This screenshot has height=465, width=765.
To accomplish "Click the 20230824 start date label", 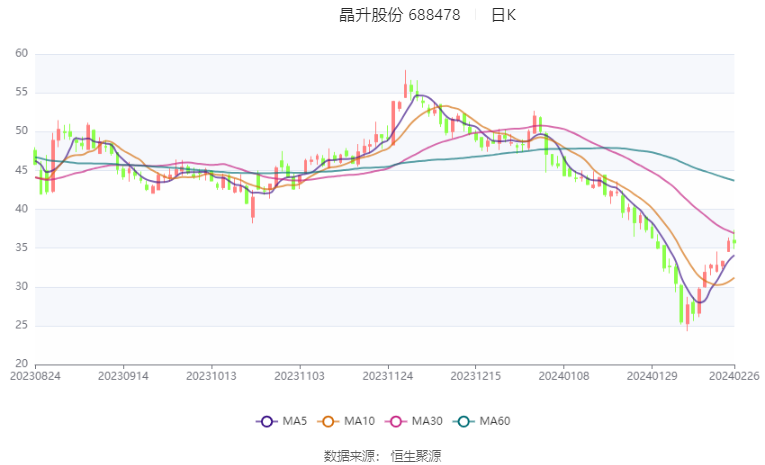I will [x=35, y=376].
